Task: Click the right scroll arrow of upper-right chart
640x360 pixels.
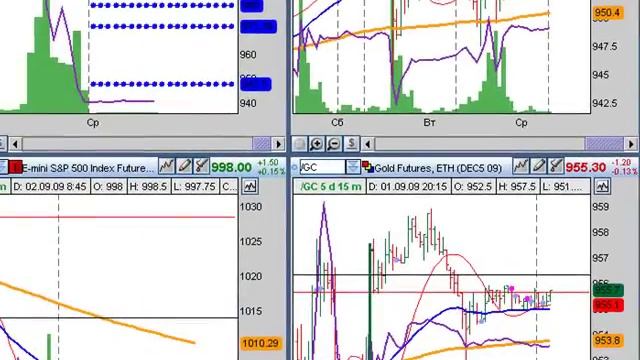Action: pyautogui.click(x=631, y=144)
